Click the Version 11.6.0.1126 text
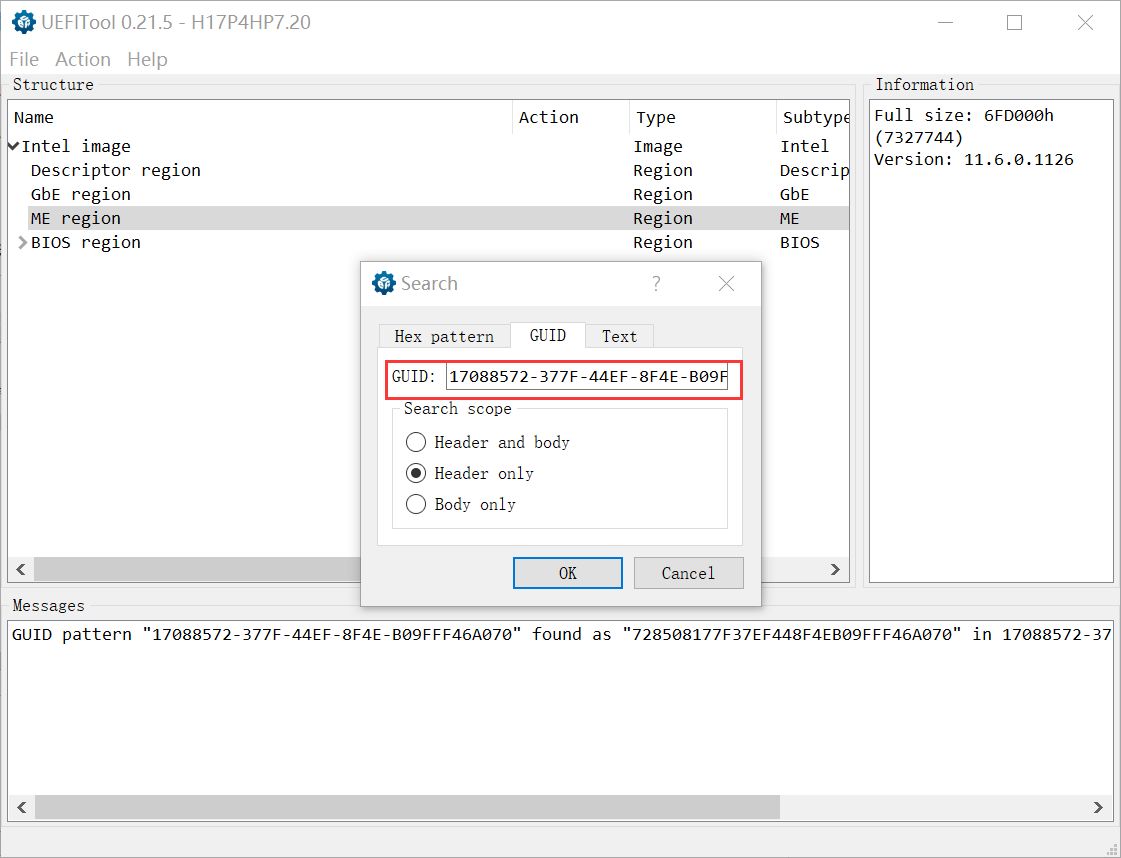The image size is (1121, 858). [x=974, y=159]
